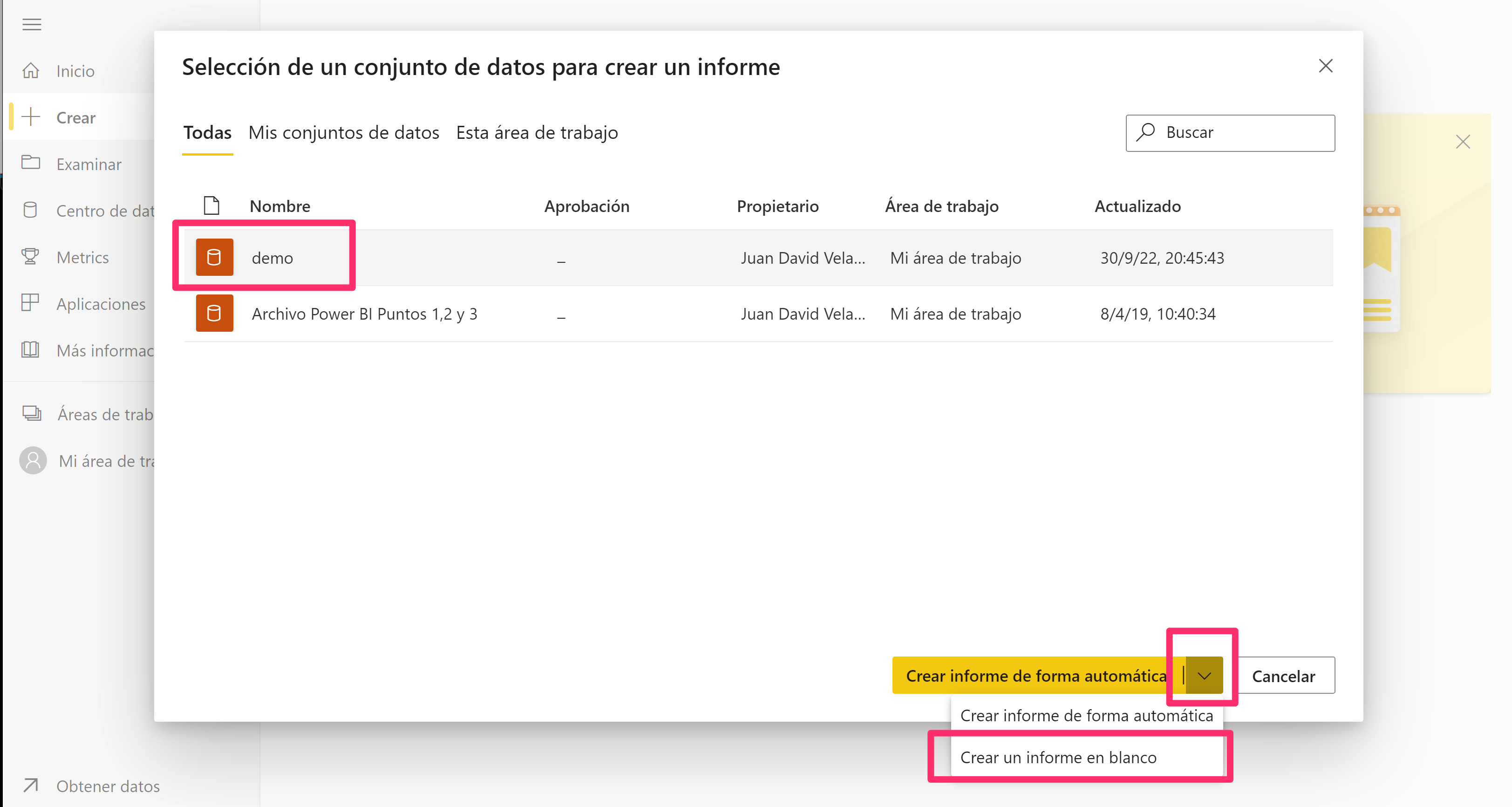
Task: Click the Archivo Power BI dataset icon
Action: click(x=214, y=314)
